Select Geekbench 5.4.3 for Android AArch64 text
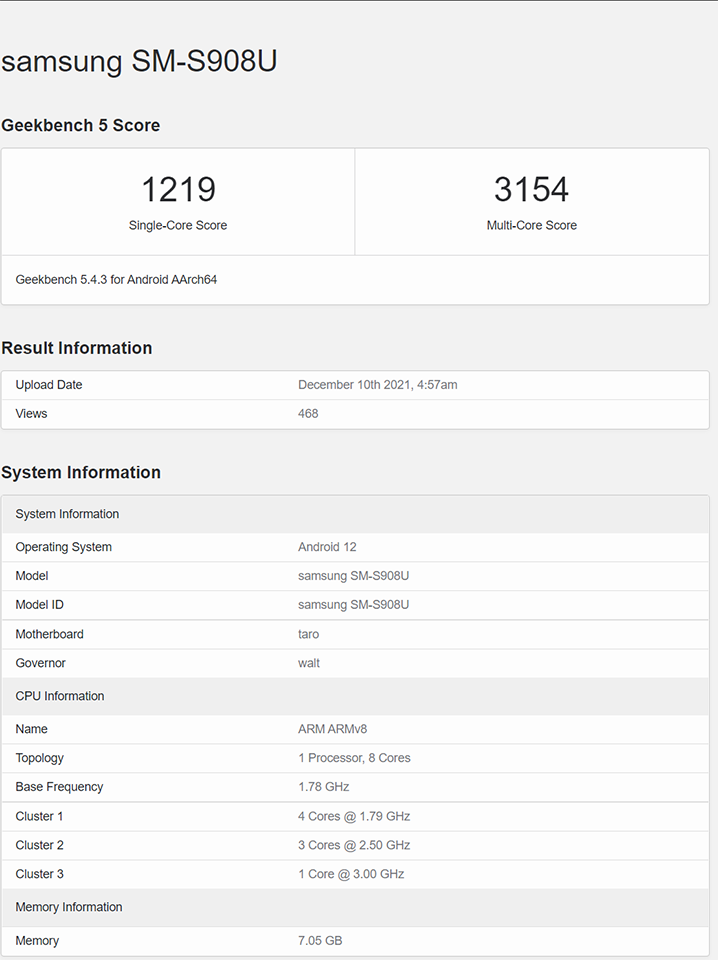Screen dimensions: 718x960 (x=116, y=280)
